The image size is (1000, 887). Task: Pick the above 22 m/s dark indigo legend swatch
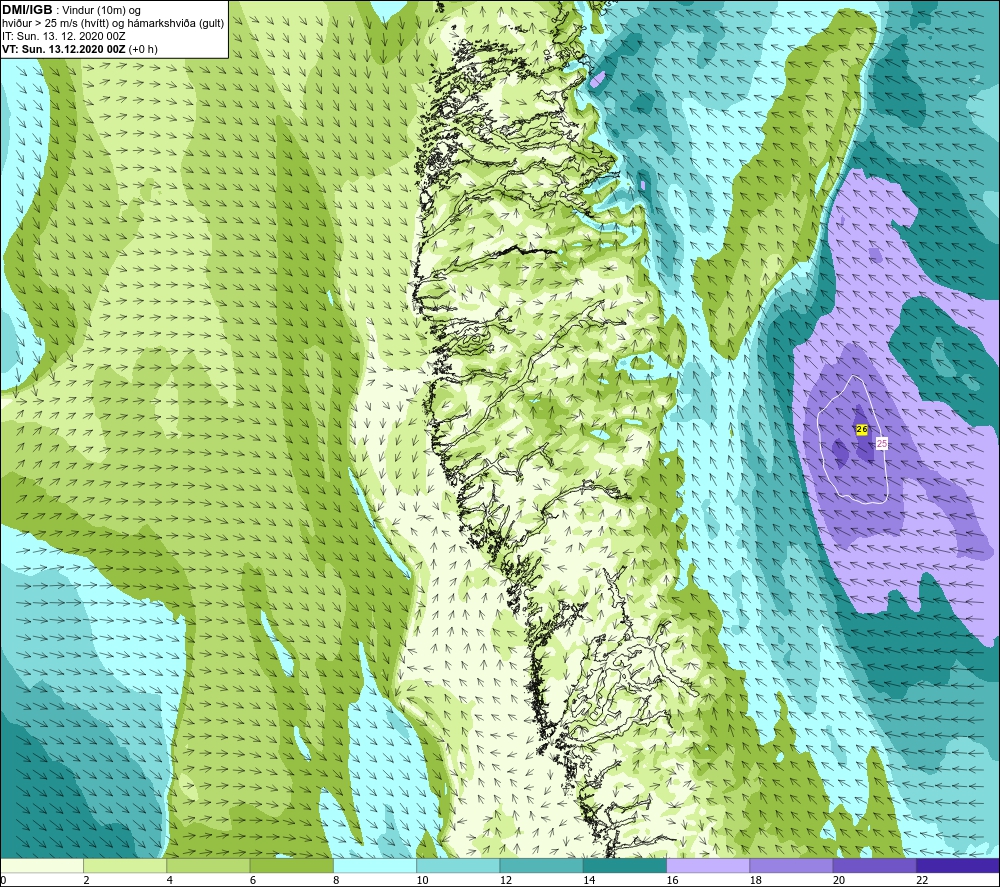pos(958,865)
